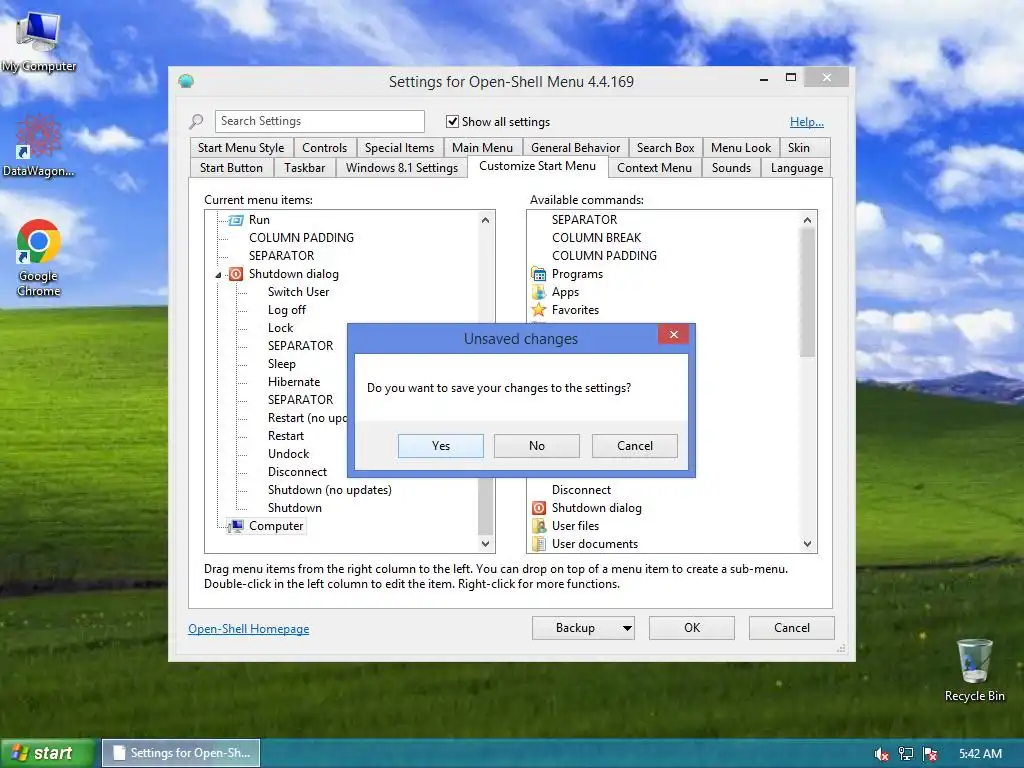The image size is (1024, 768).
Task: Click the Apps icon in available commands
Action: pos(539,292)
